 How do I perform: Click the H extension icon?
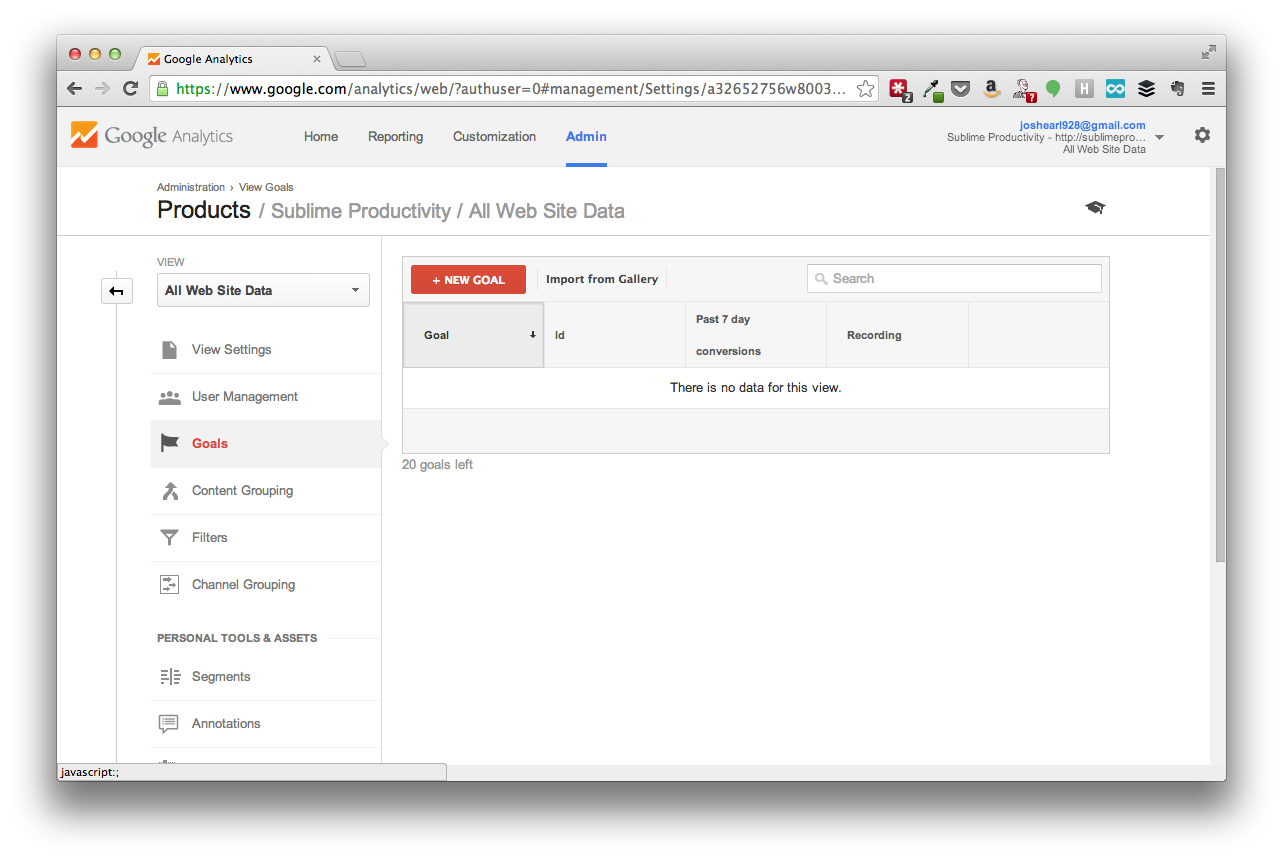pos(1084,89)
